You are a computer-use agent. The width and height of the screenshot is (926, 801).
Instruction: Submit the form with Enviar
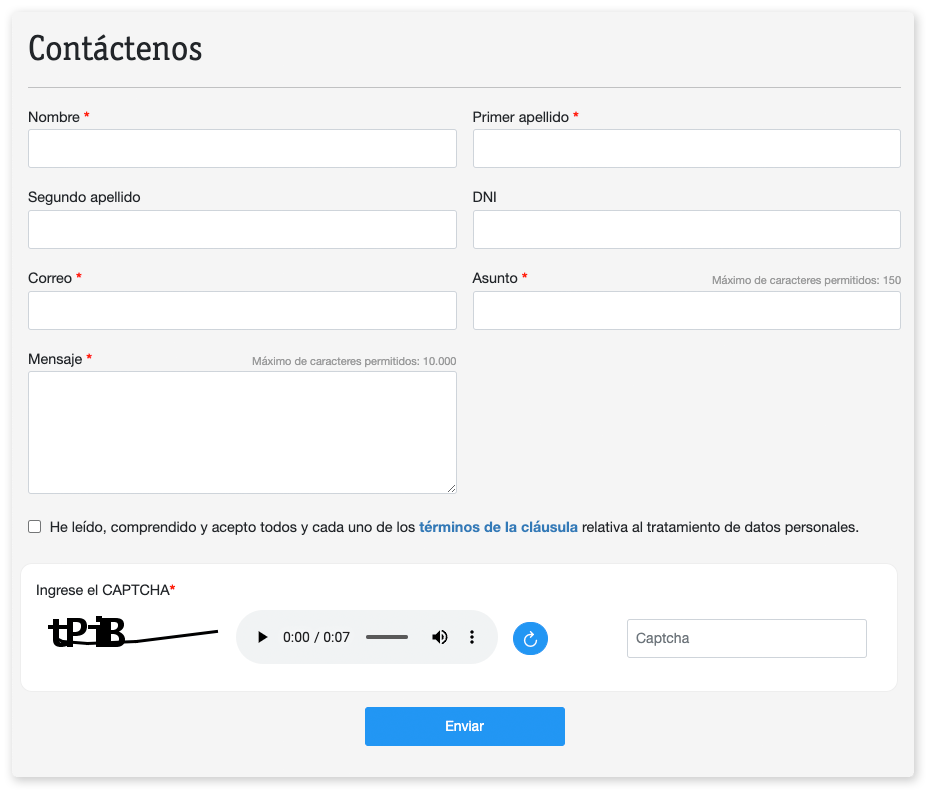pos(465,727)
